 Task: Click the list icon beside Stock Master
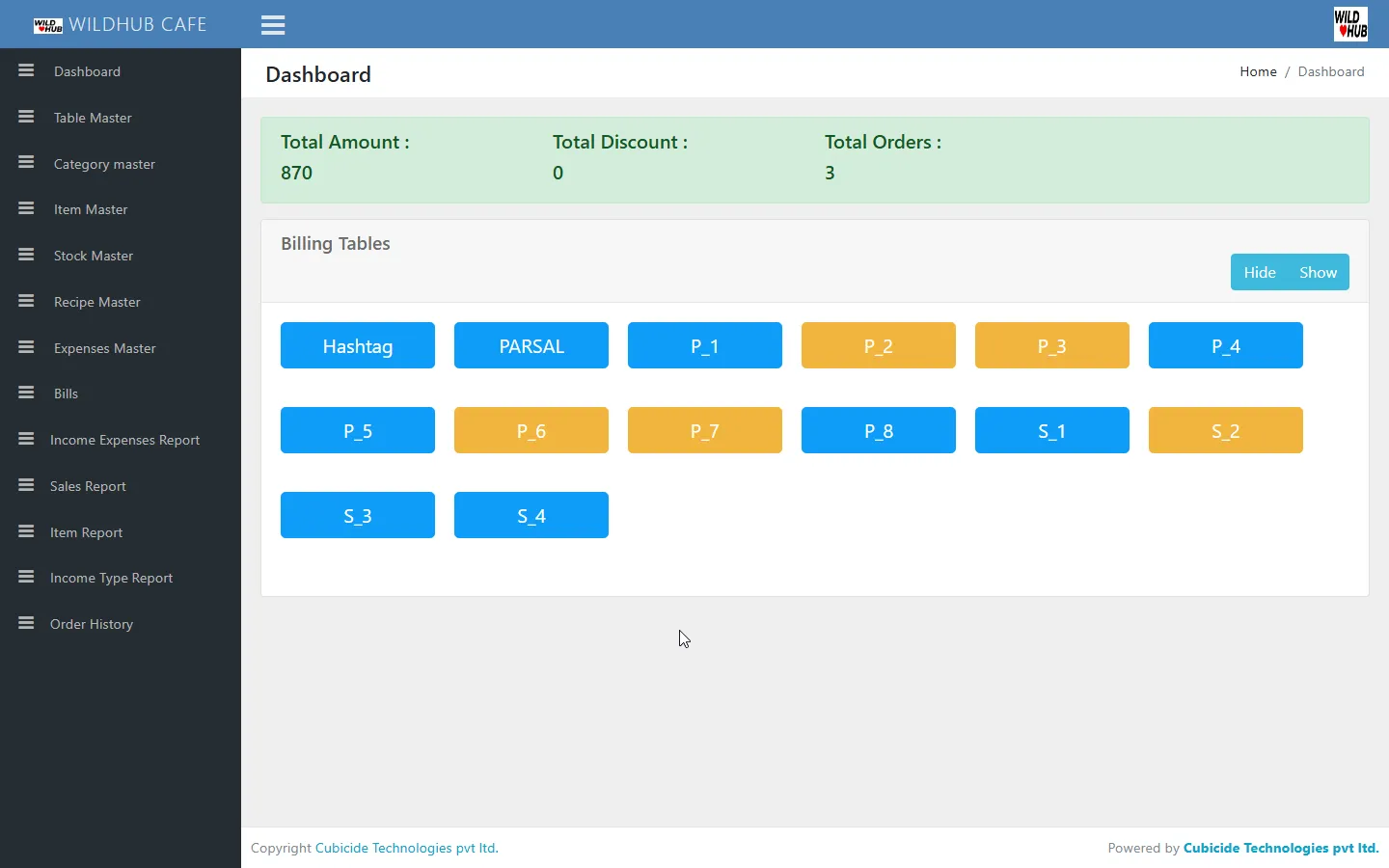coord(26,255)
